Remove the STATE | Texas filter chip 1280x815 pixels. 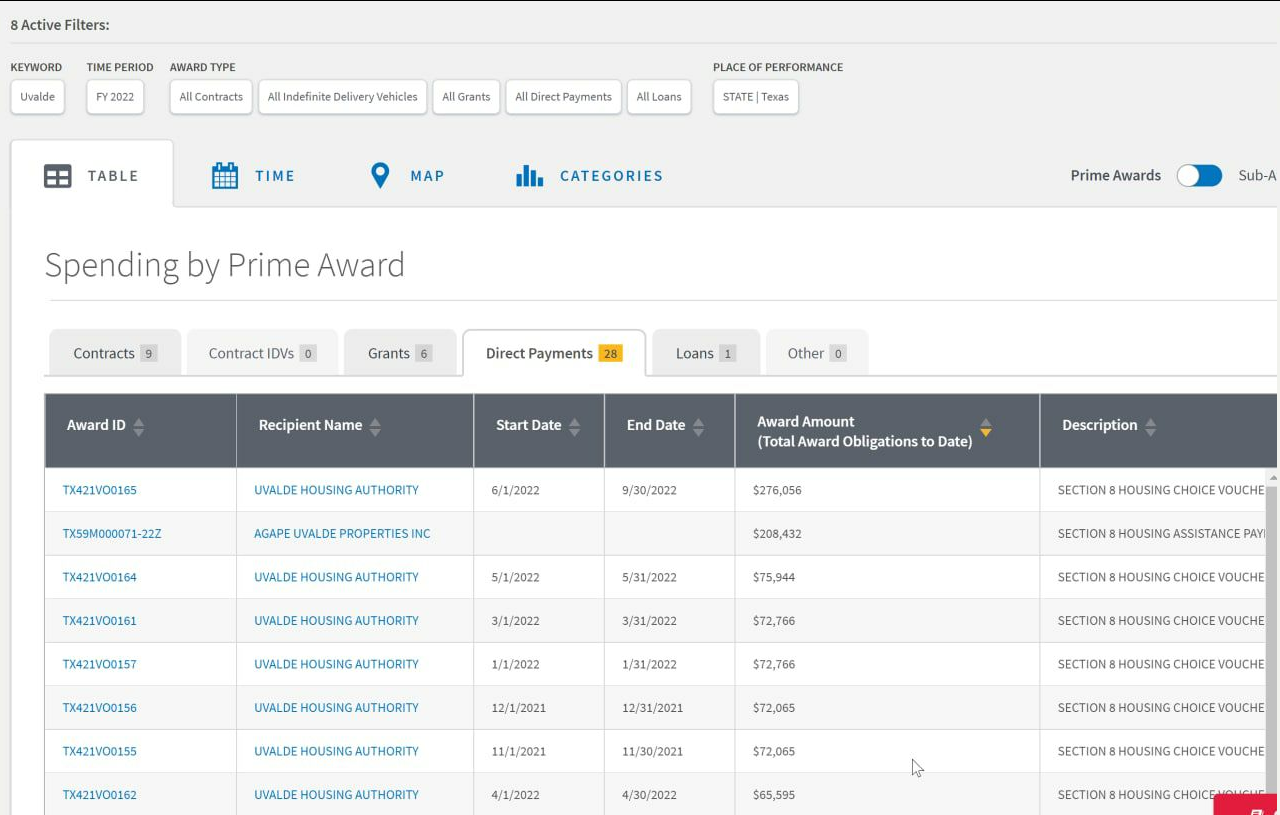[756, 97]
